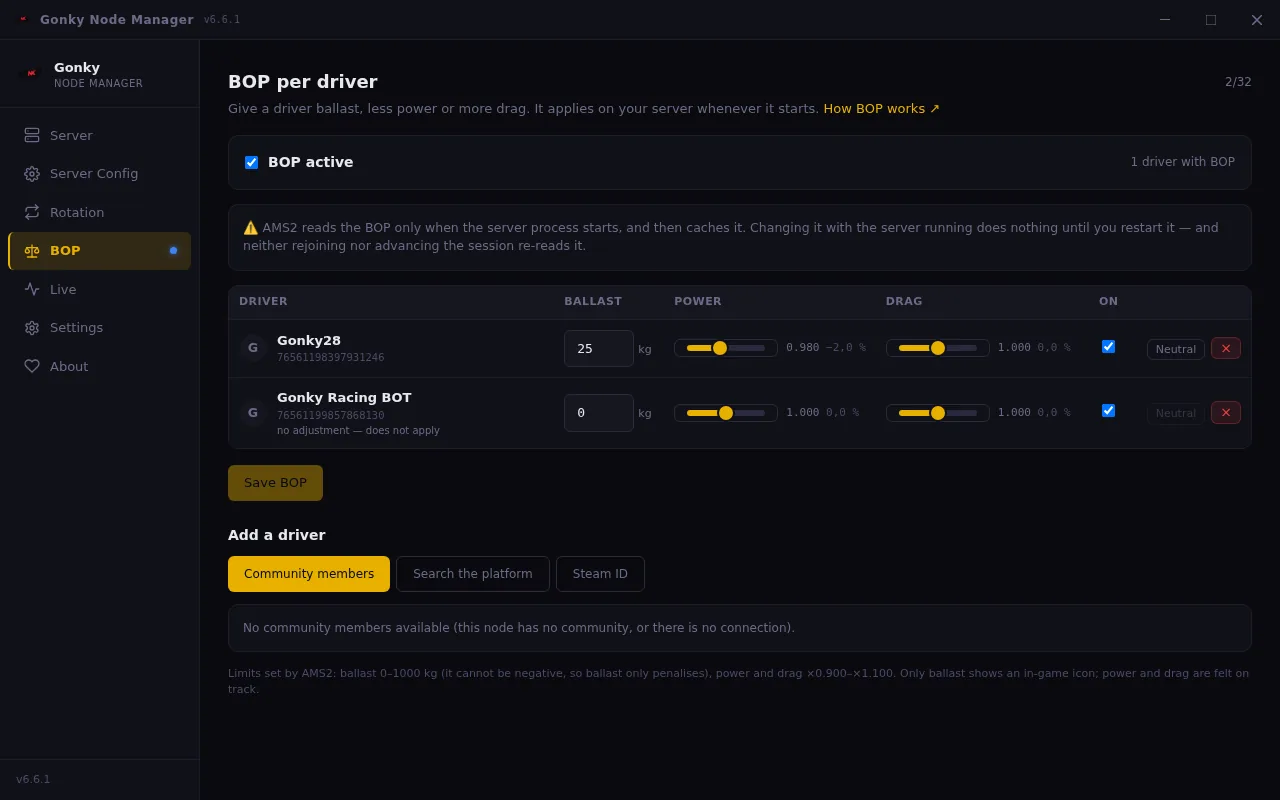1280x800 pixels.
Task: Click Neutral for Gonky Racing BOT
Action: [1176, 413]
